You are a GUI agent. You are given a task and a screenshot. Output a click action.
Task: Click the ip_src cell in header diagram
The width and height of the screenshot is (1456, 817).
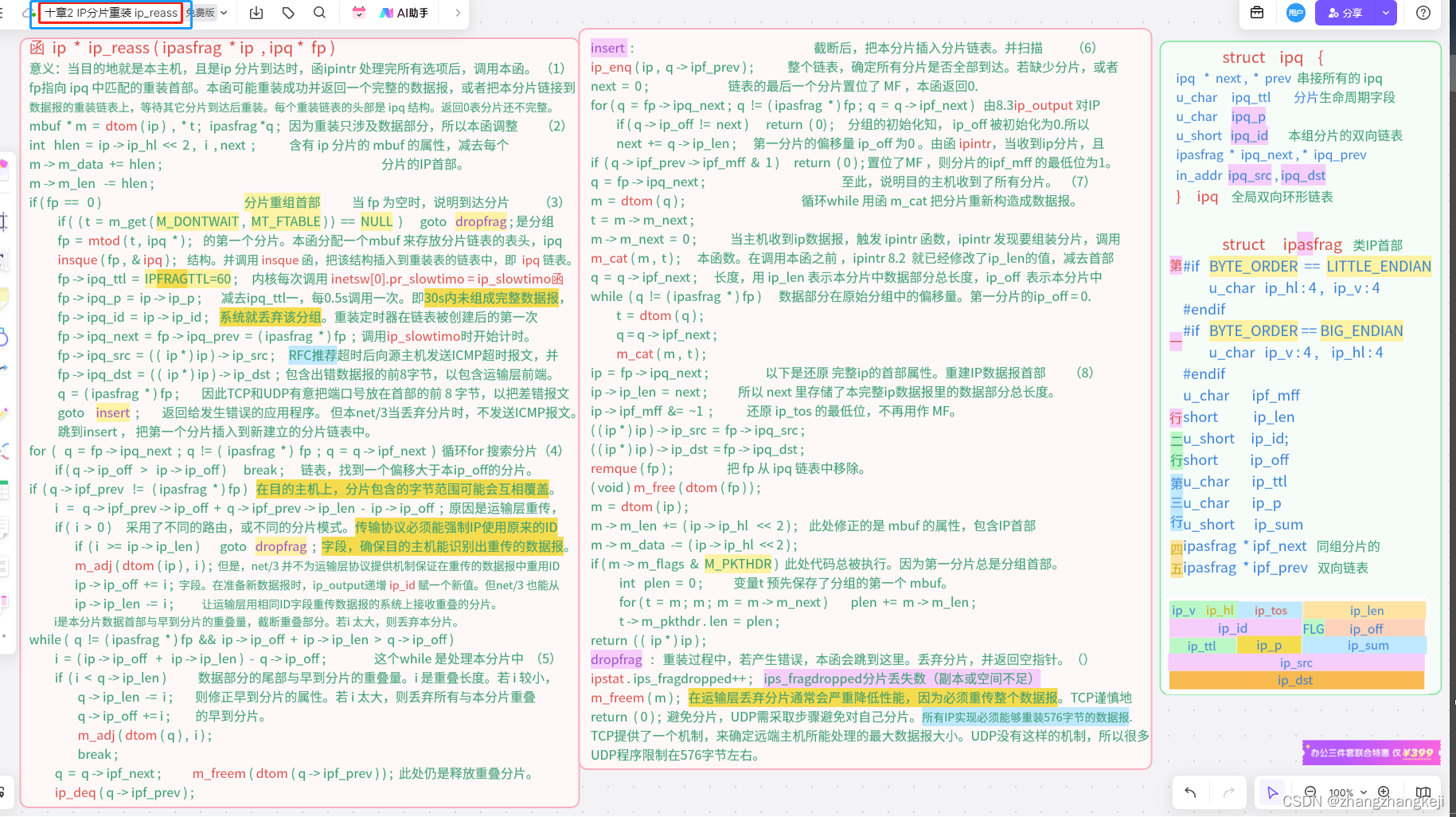tap(1296, 663)
